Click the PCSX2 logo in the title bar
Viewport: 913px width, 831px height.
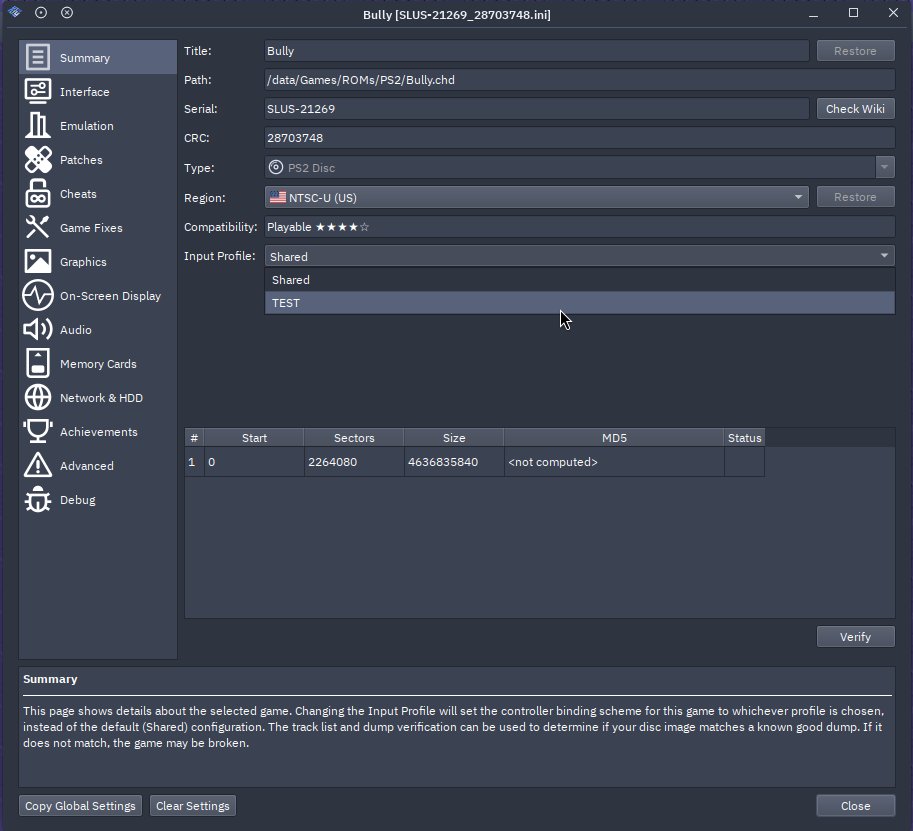pos(15,12)
